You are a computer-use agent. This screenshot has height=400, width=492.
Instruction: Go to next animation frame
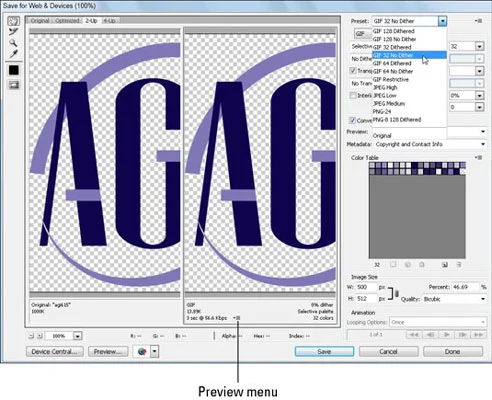click(463, 334)
